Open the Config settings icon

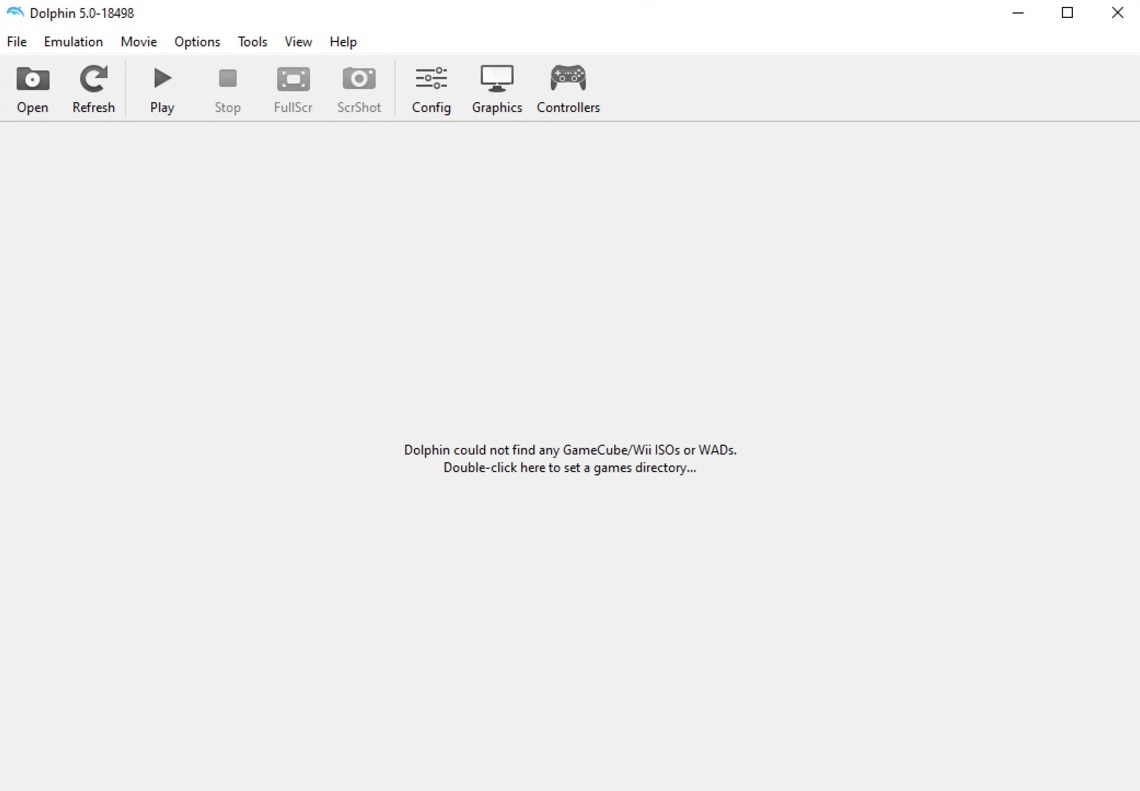431,80
